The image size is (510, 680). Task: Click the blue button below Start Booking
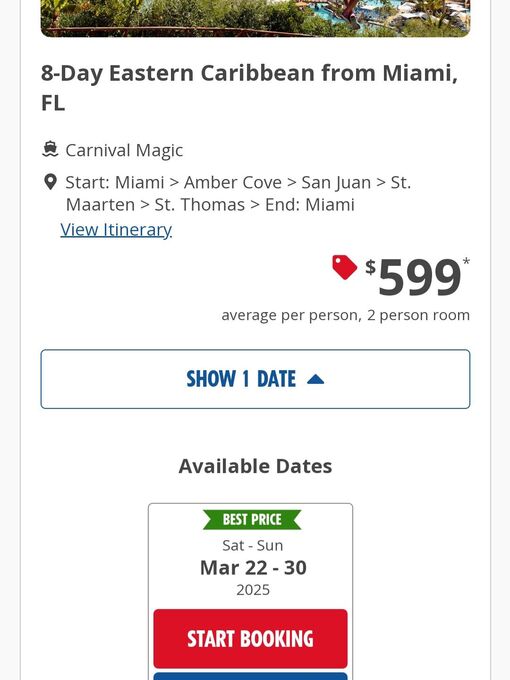pyautogui.click(x=250, y=676)
